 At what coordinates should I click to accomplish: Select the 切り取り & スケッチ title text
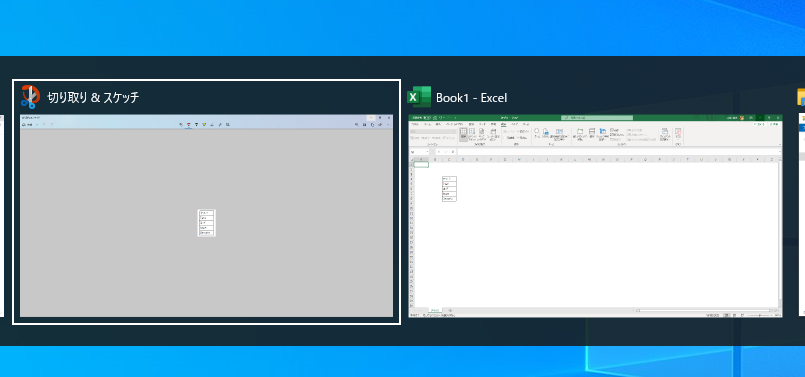93,98
